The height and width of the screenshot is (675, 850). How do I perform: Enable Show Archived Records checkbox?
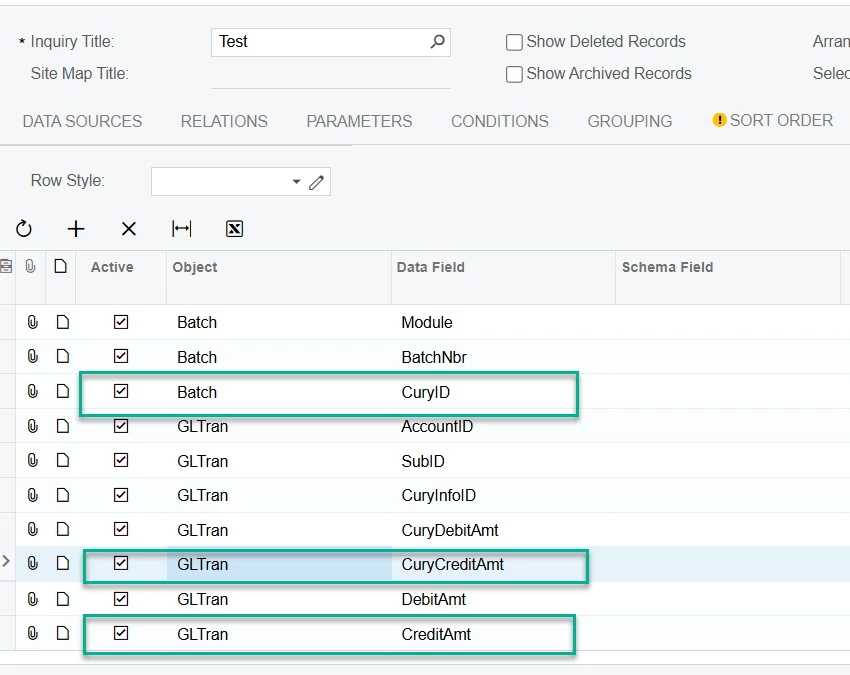pos(515,74)
